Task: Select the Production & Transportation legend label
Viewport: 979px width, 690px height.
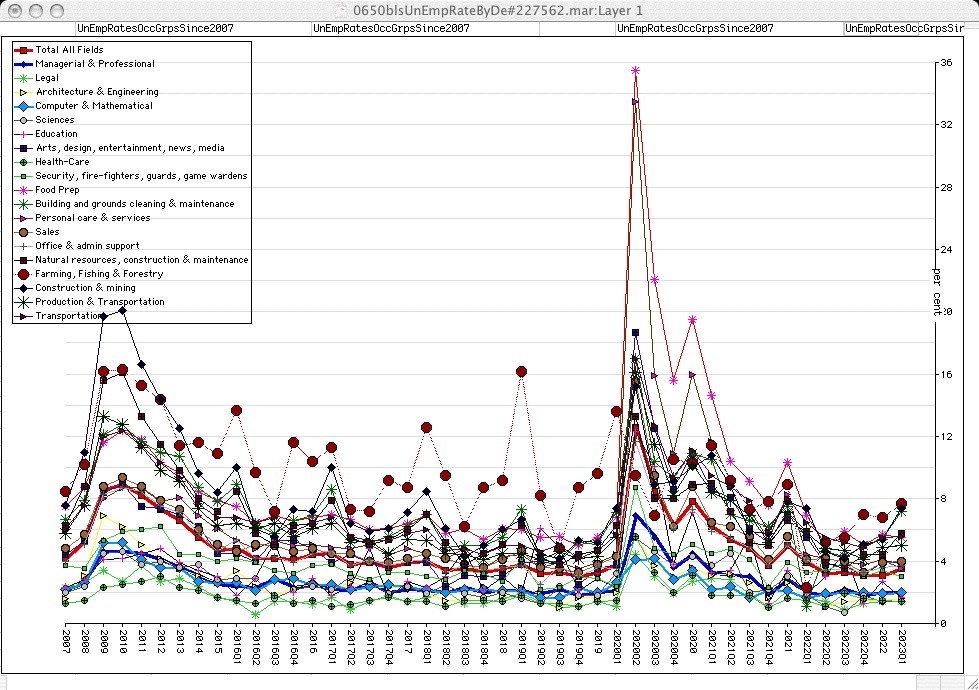Action: click(100, 301)
